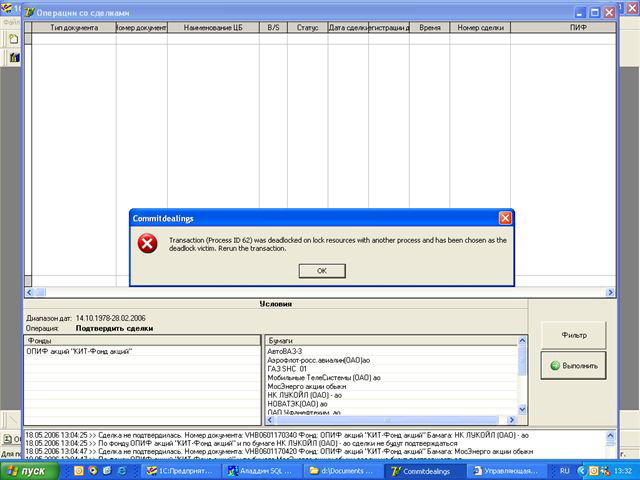Click grid horizontal scroll left arrow
Screen dimensions: 640x480
(x=29, y=292)
